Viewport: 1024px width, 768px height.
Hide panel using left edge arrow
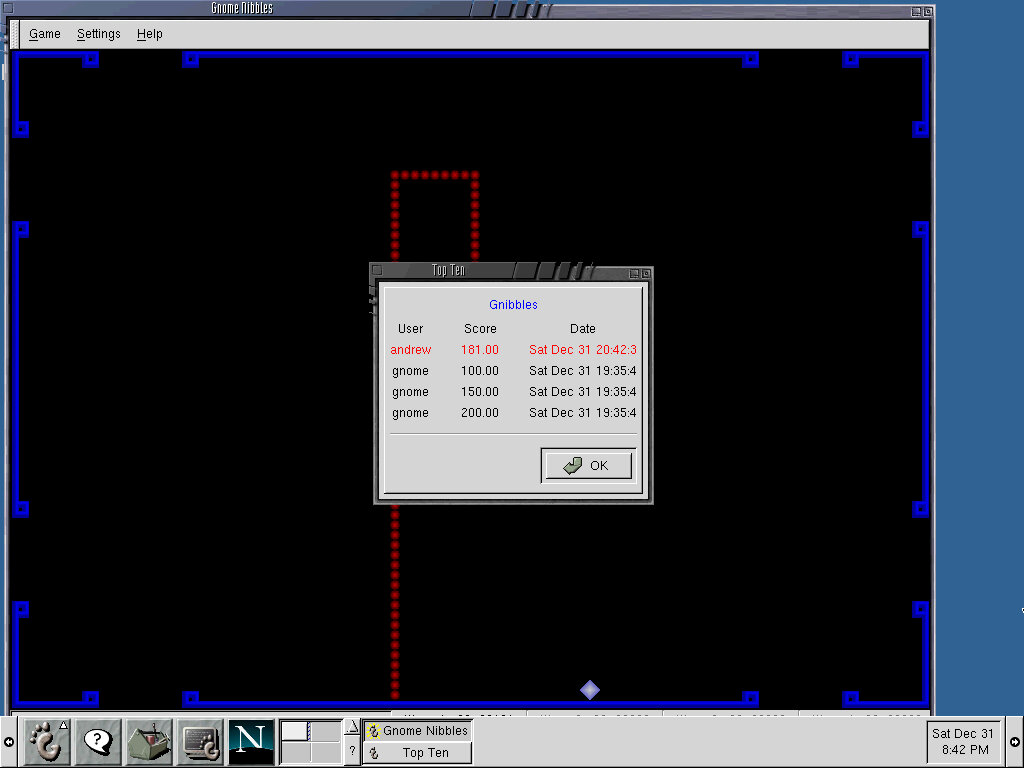(9, 742)
